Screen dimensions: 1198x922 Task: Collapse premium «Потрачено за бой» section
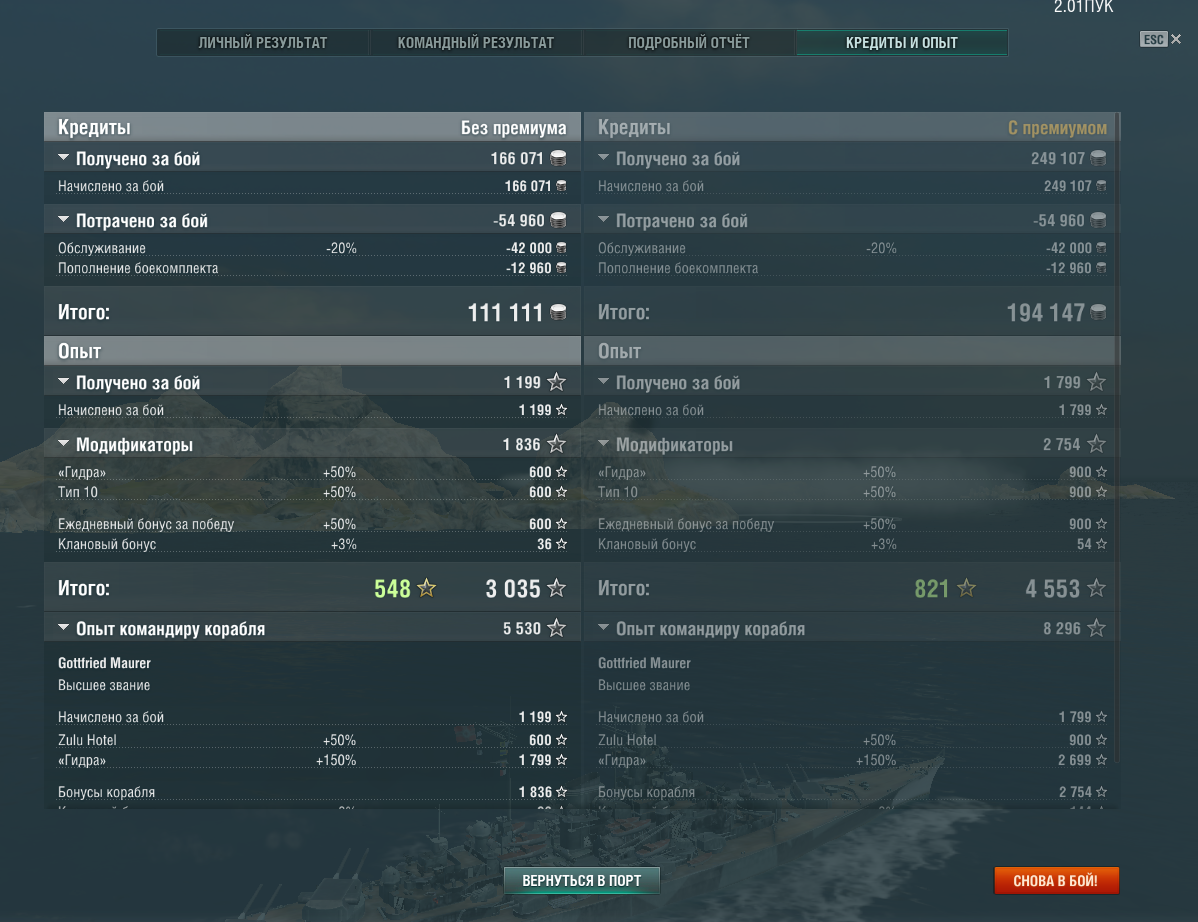tap(604, 219)
